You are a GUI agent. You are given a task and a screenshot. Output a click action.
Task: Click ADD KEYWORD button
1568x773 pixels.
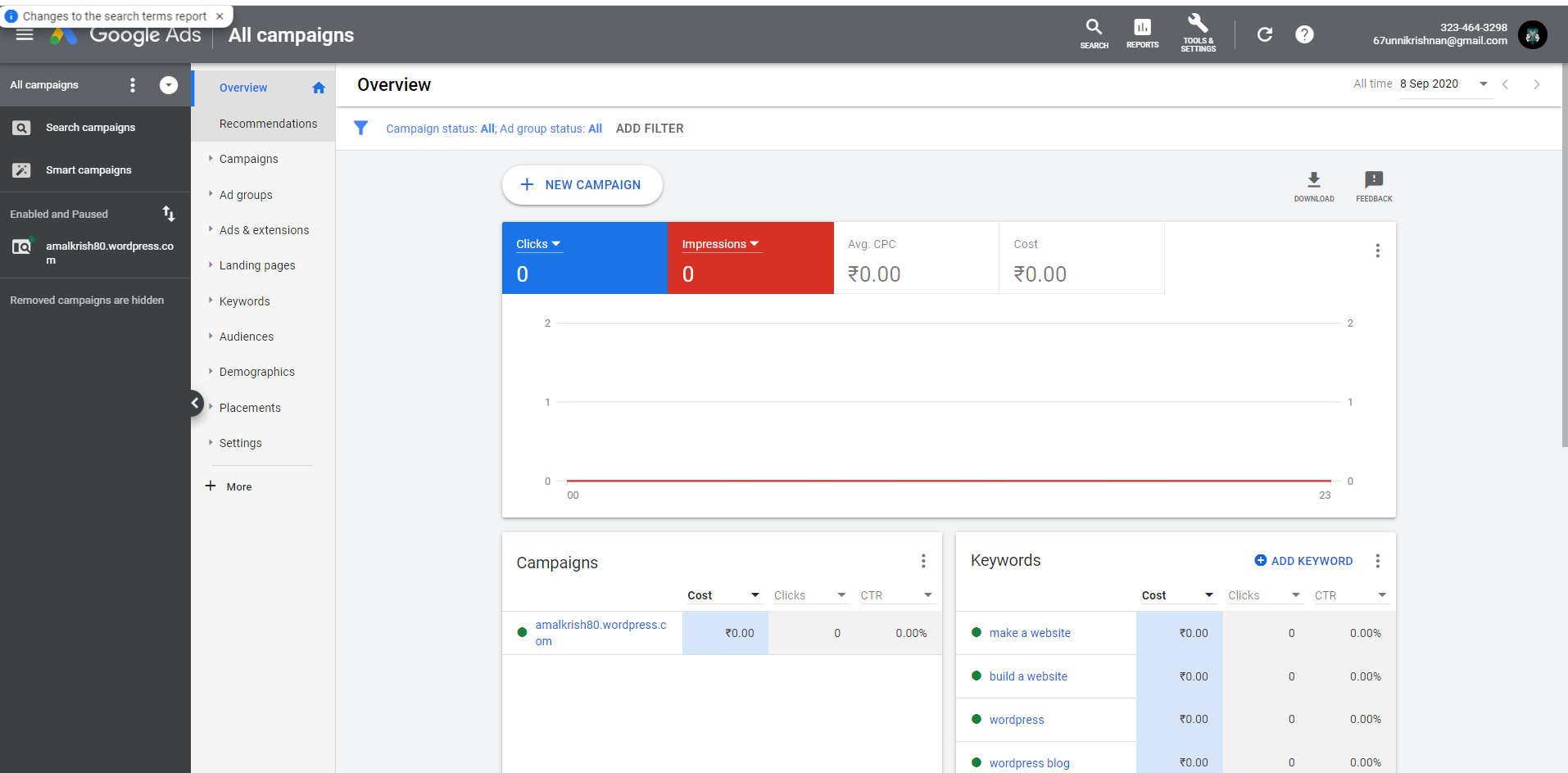(x=1303, y=561)
